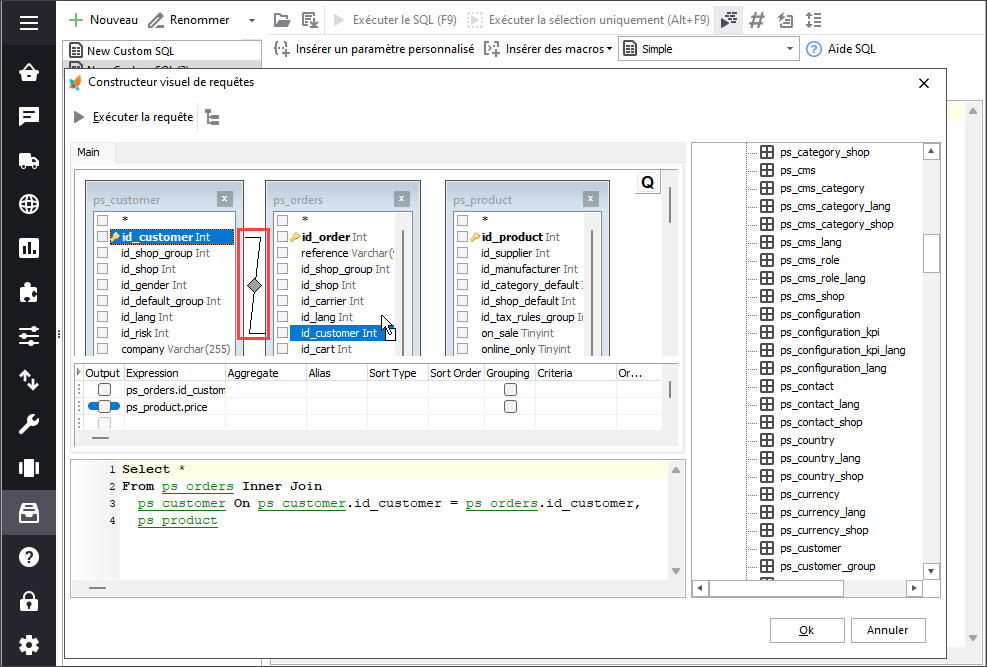Click the ps_cms_lang table icon

pos(767,242)
